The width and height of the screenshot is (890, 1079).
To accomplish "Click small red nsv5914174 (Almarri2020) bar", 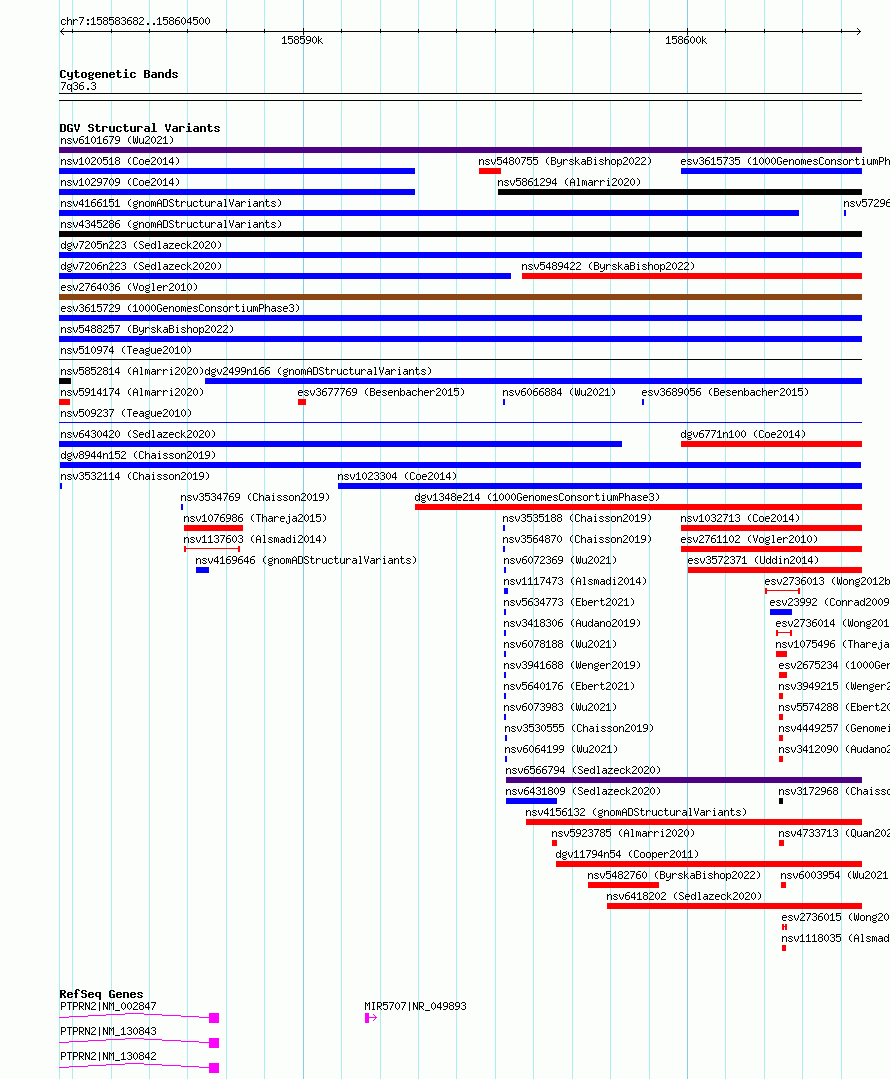I will [x=65, y=402].
